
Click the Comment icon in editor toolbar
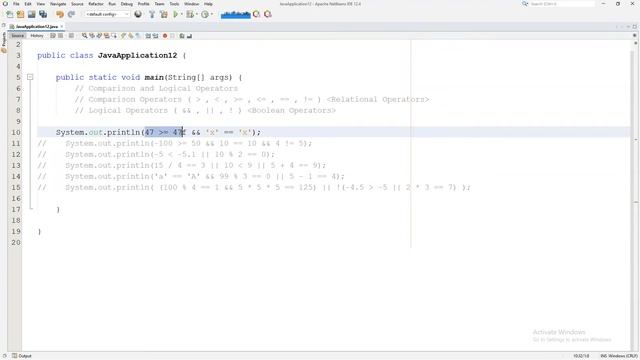[x=182, y=36]
